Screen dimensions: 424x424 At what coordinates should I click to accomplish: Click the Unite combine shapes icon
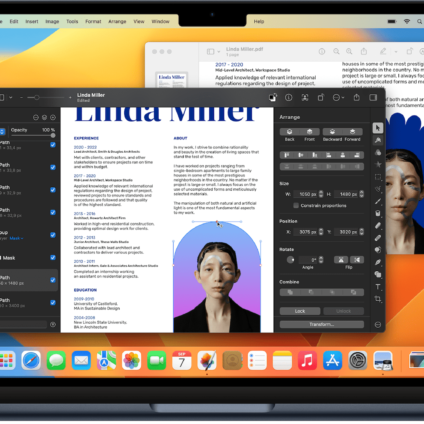tap(290, 292)
